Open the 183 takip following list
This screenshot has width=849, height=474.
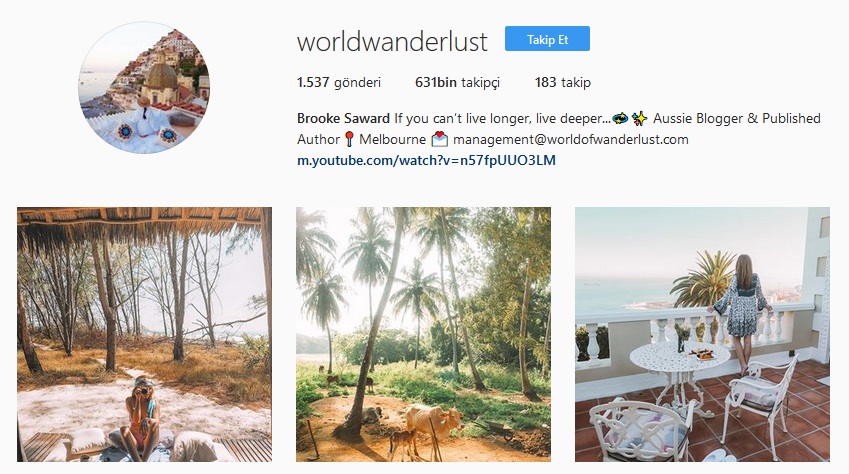(x=563, y=82)
